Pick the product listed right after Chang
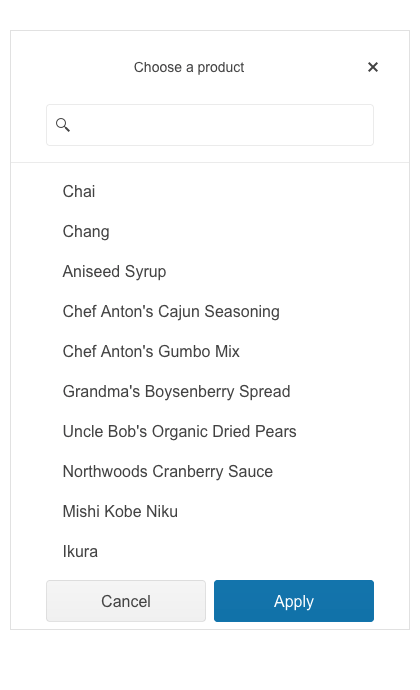The image size is (420, 690). coord(210,272)
